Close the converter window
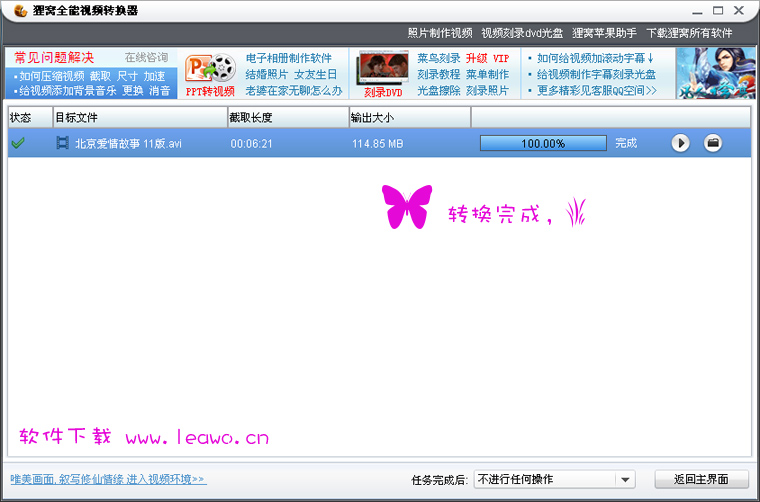760x502 pixels. 739,11
